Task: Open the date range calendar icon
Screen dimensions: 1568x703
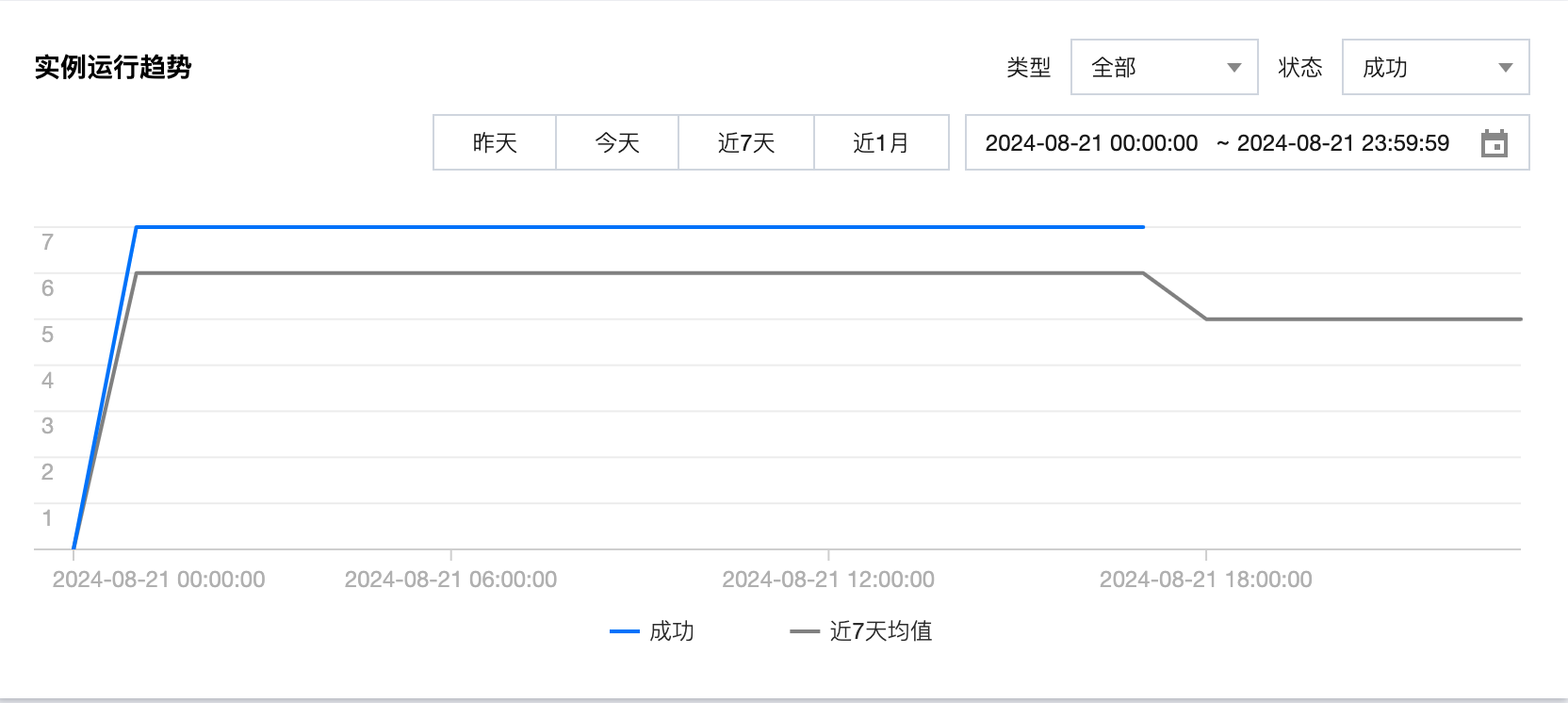Action: coord(1494,143)
